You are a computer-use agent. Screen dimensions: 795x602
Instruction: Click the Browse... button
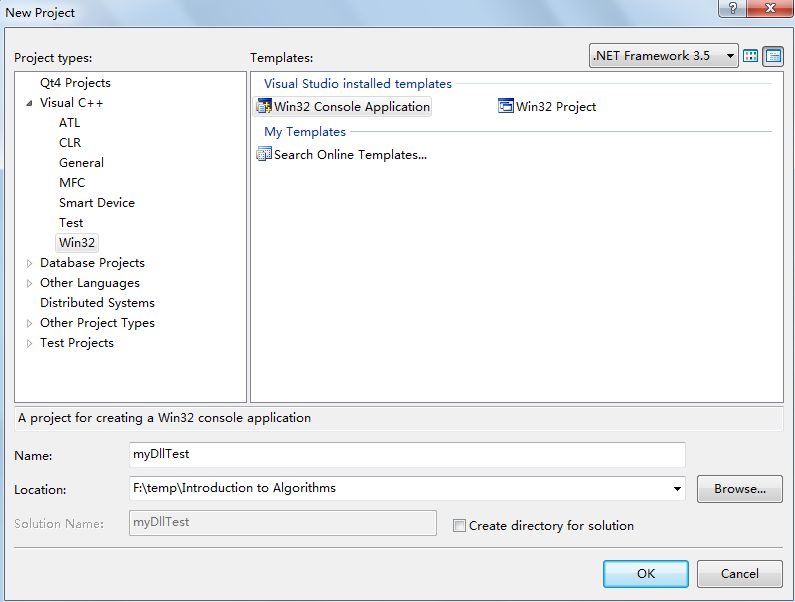[x=740, y=489]
